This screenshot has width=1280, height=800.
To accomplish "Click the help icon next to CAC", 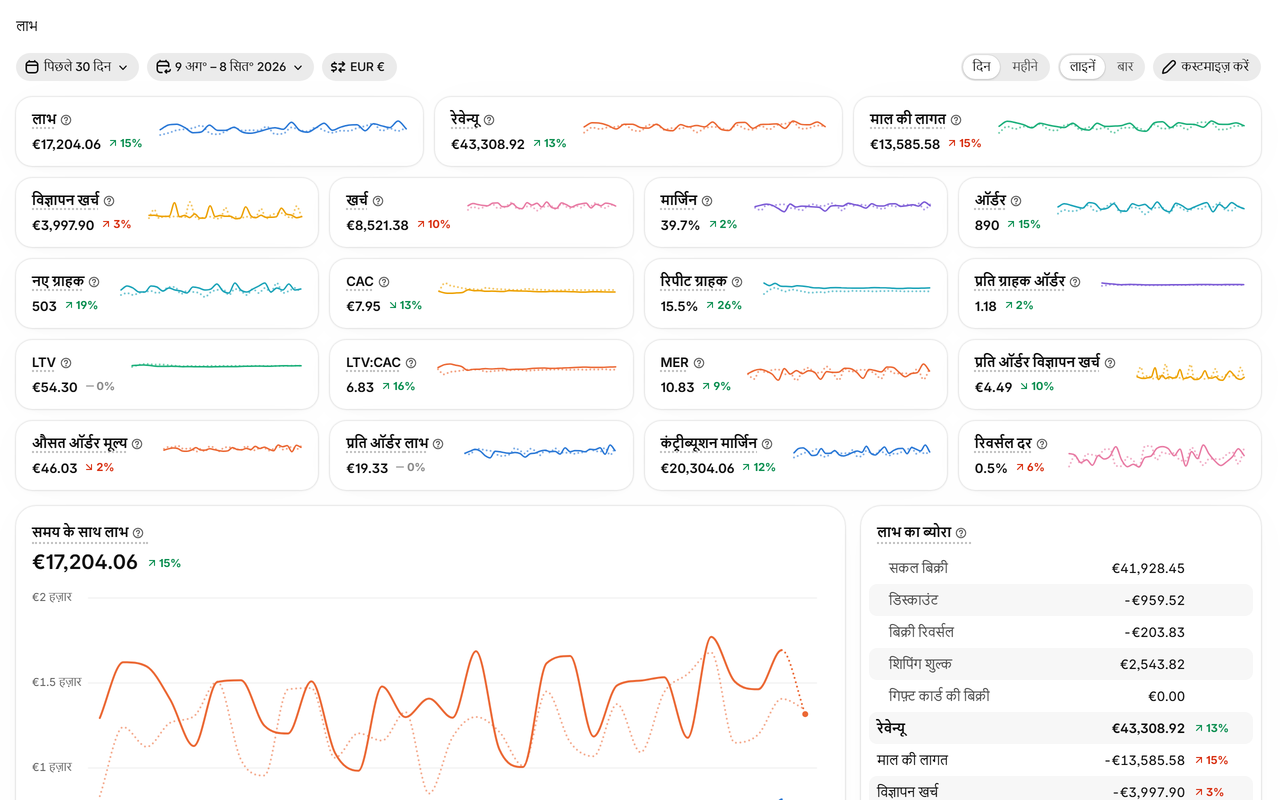I will point(384,282).
